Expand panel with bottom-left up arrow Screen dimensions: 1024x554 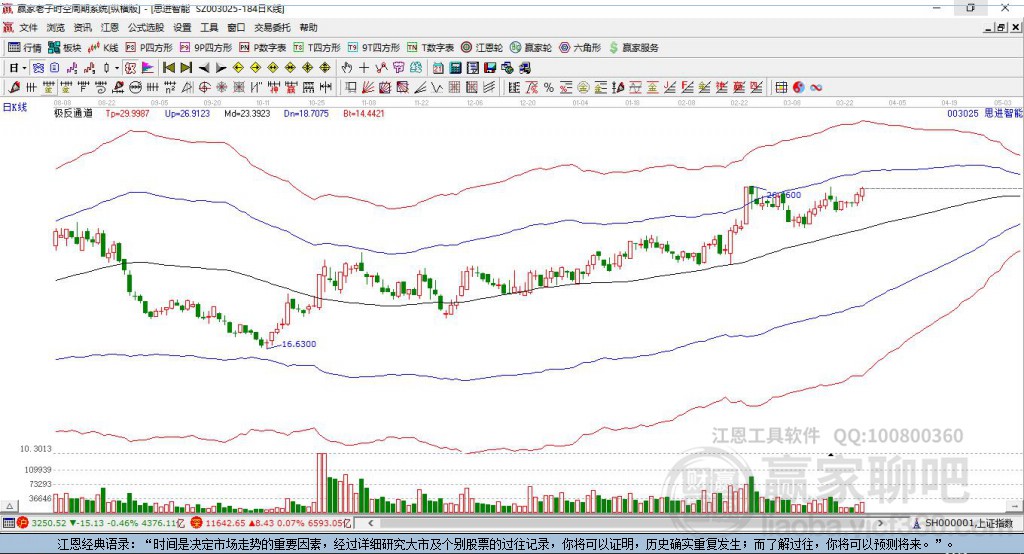click(x=9, y=506)
